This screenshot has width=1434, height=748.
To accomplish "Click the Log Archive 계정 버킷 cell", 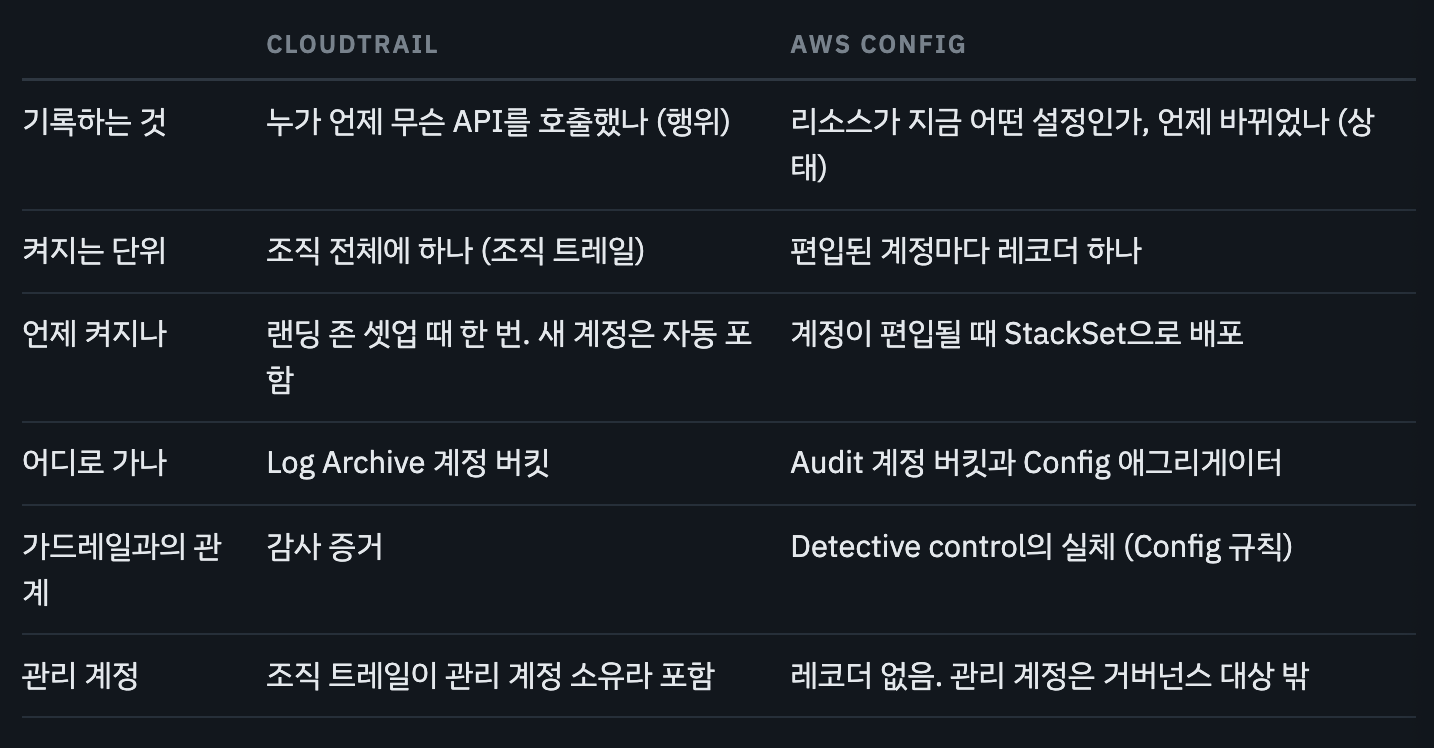I will point(408,463).
